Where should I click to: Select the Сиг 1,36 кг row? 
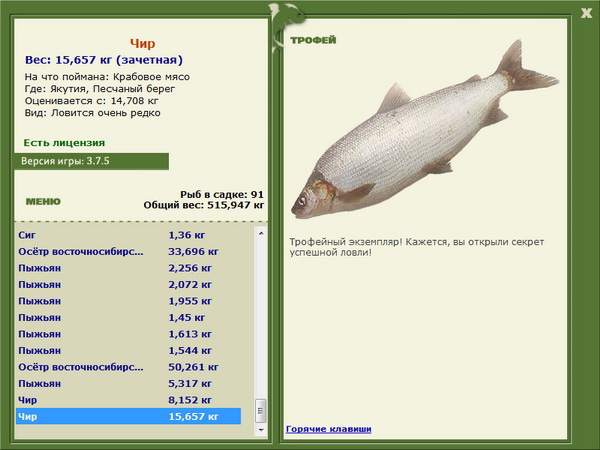(x=129, y=235)
